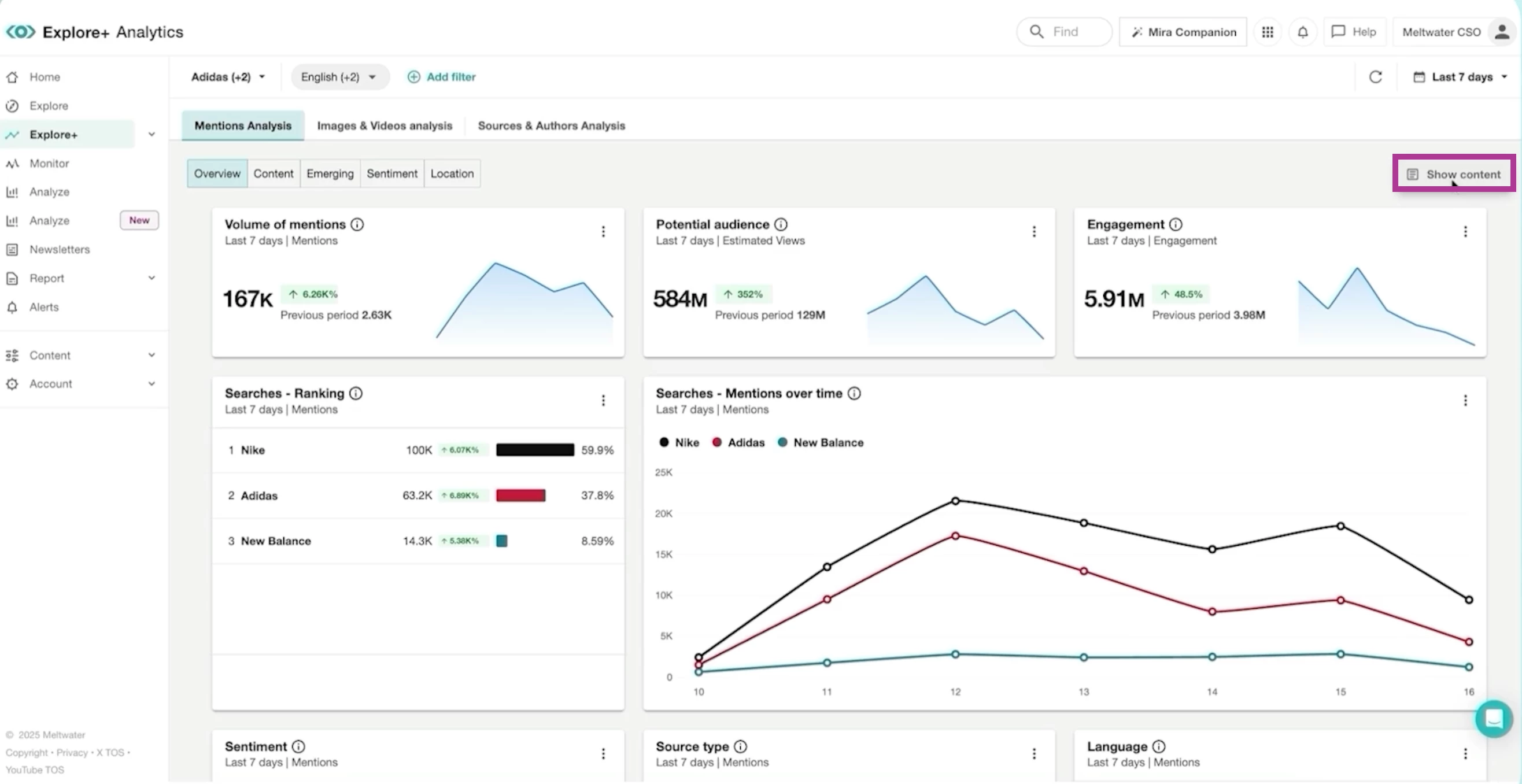Image resolution: width=1522 pixels, height=784 pixels.
Task: Open three-dot menu on Searches - Ranking card
Action: pyautogui.click(x=603, y=401)
